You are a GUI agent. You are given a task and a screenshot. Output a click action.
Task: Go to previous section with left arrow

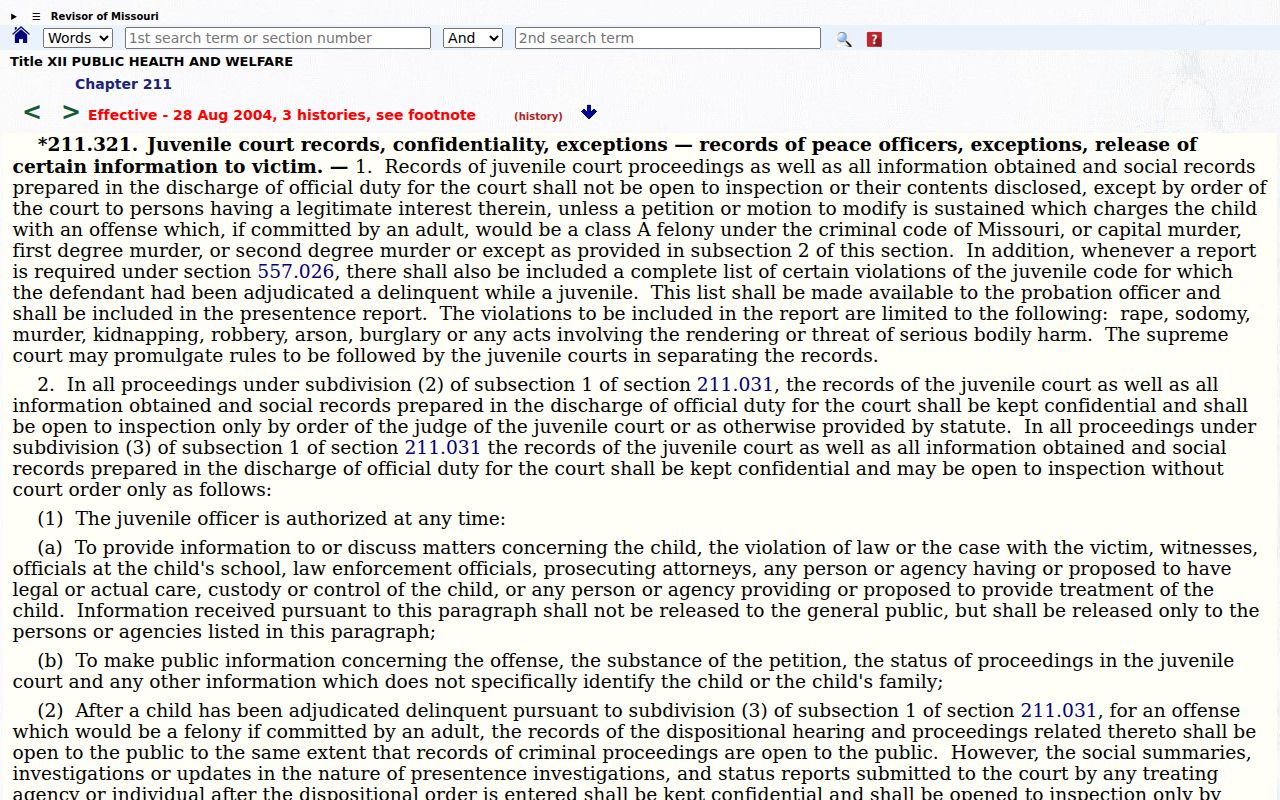(x=32, y=113)
